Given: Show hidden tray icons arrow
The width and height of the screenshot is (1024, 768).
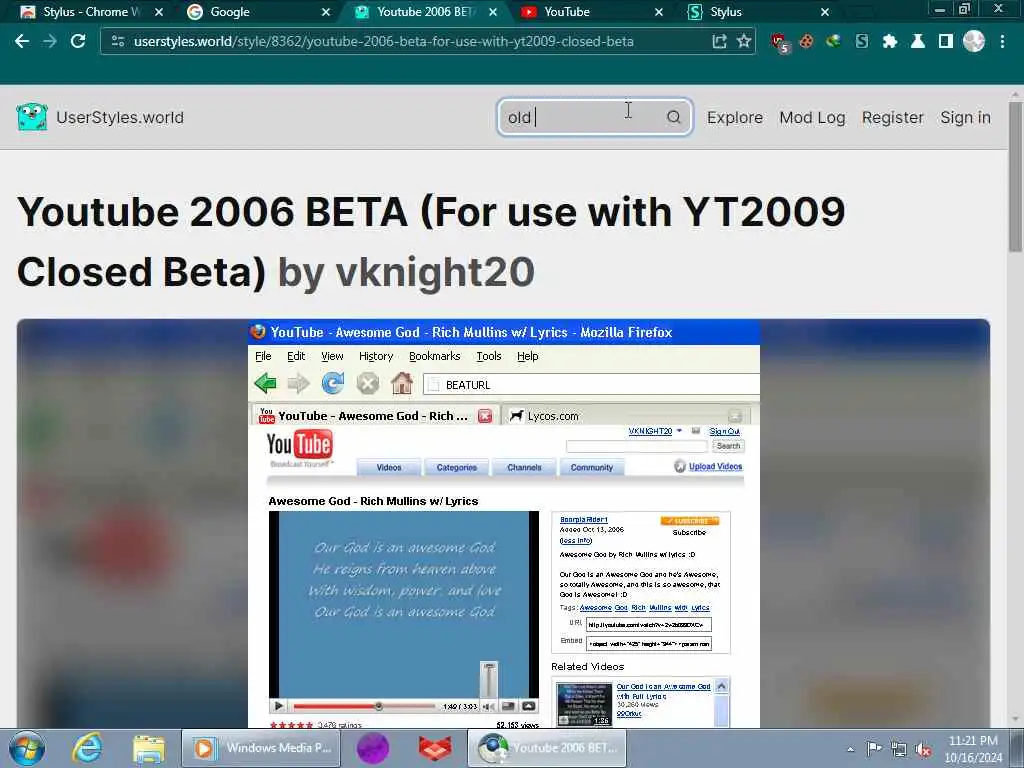Looking at the screenshot, I should click(x=850, y=749).
